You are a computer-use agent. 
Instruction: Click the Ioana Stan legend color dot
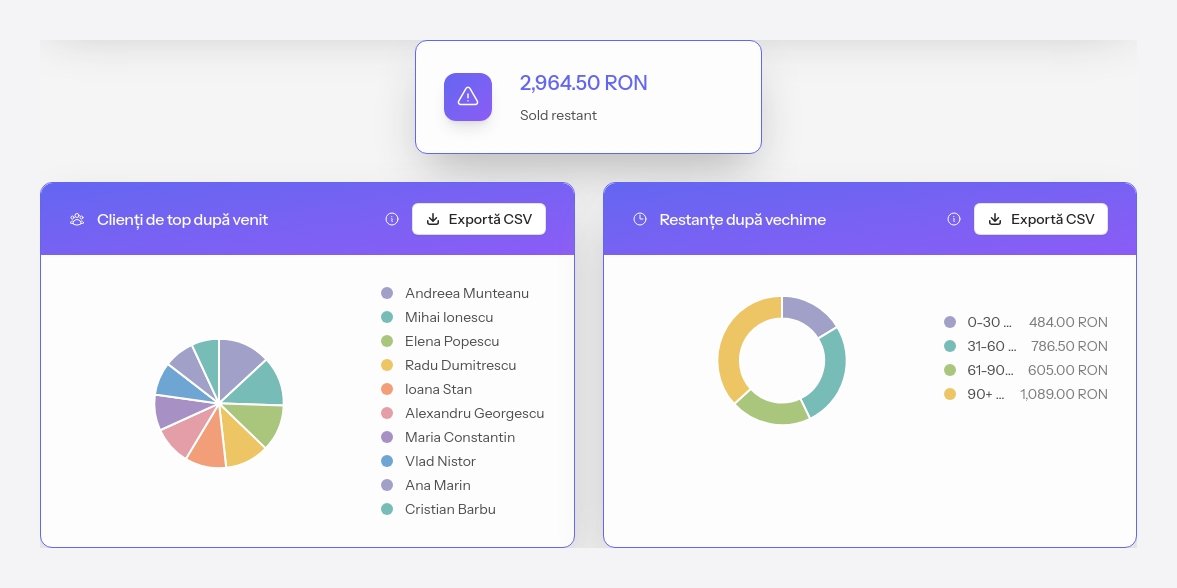(387, 389)
